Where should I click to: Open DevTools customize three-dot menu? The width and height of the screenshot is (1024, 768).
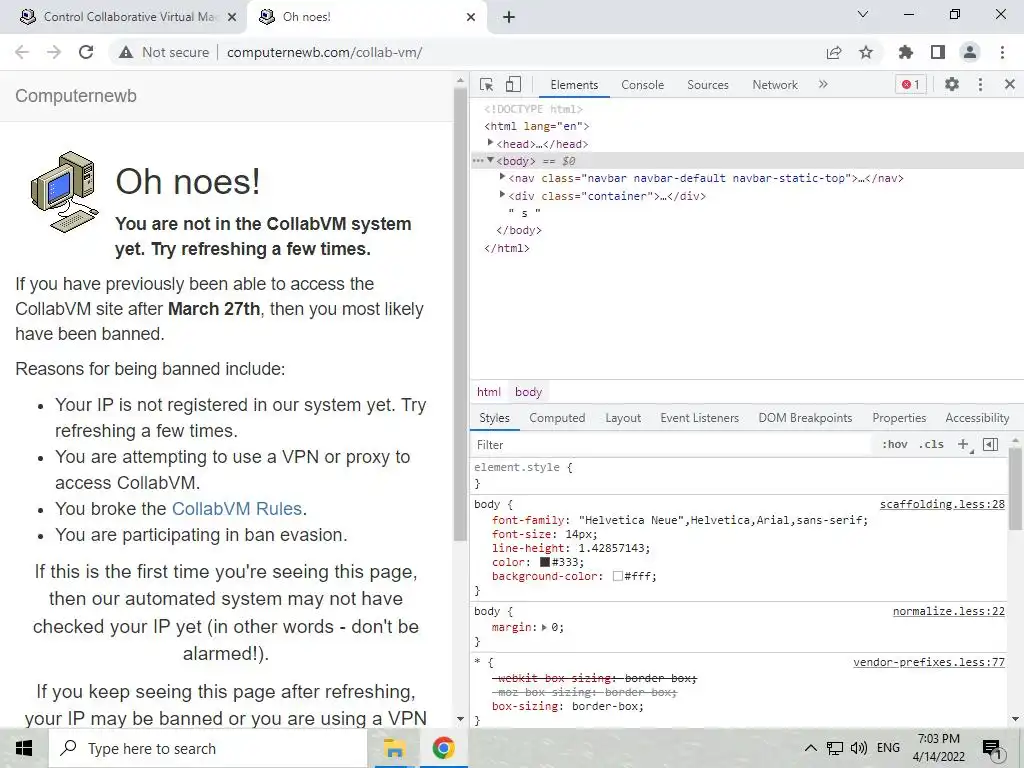click(x=980, y=84)
